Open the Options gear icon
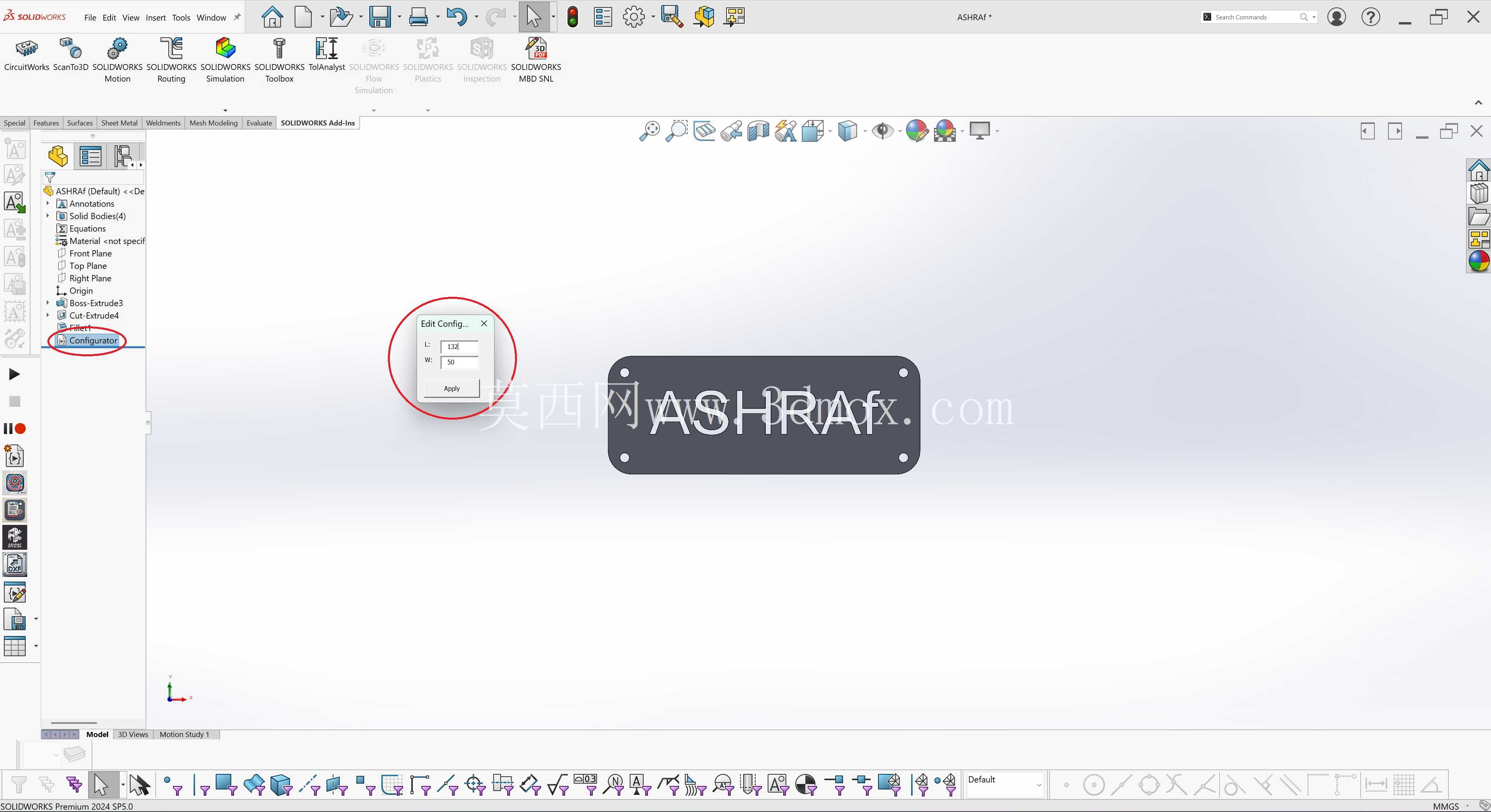The height and width of the screenshot is (812, 1491). (634, 17)
